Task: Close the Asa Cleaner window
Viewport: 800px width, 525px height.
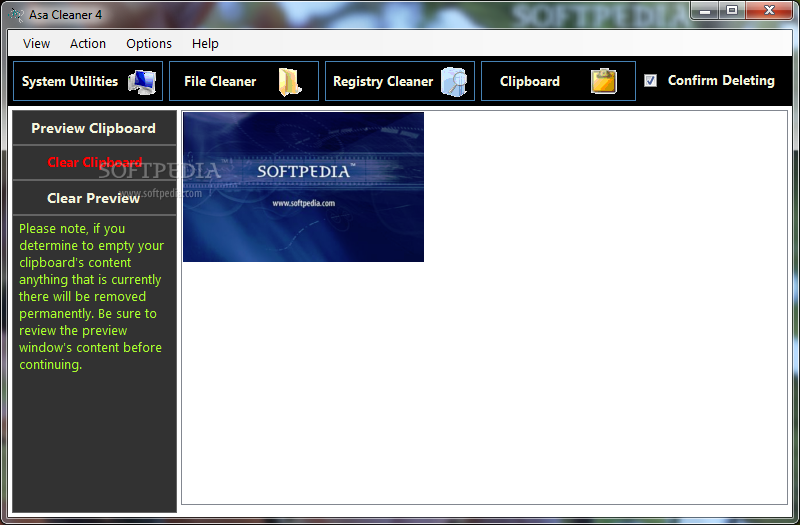Action: (x=769, y=11)
